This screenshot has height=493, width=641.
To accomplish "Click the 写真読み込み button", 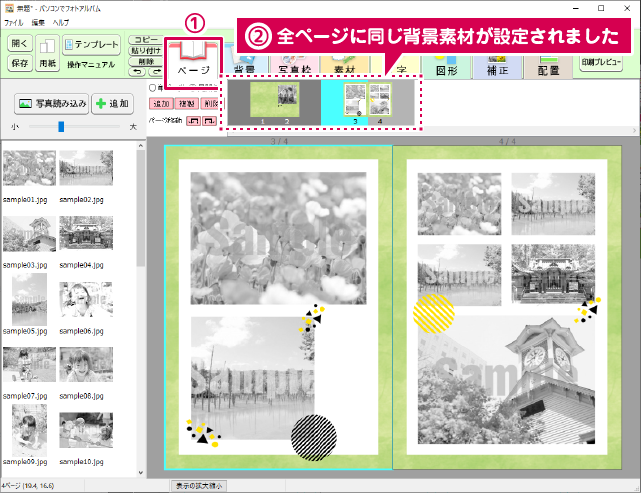I will point(52,104).
